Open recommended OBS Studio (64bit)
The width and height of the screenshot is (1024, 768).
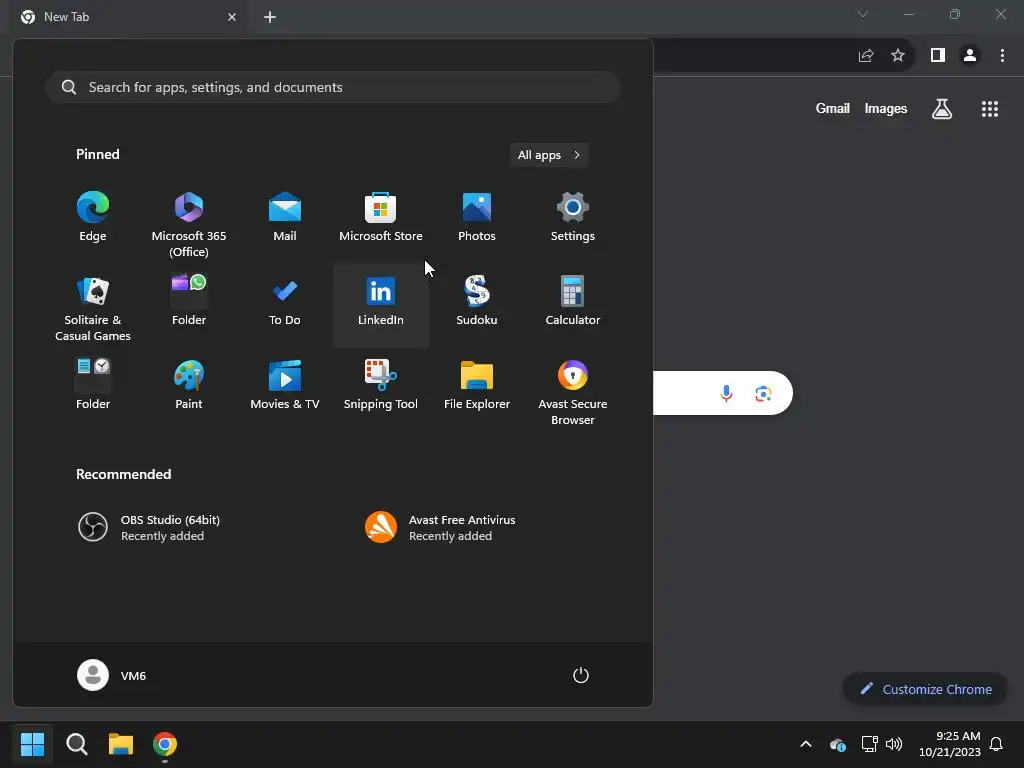click(x=149, y=527)
